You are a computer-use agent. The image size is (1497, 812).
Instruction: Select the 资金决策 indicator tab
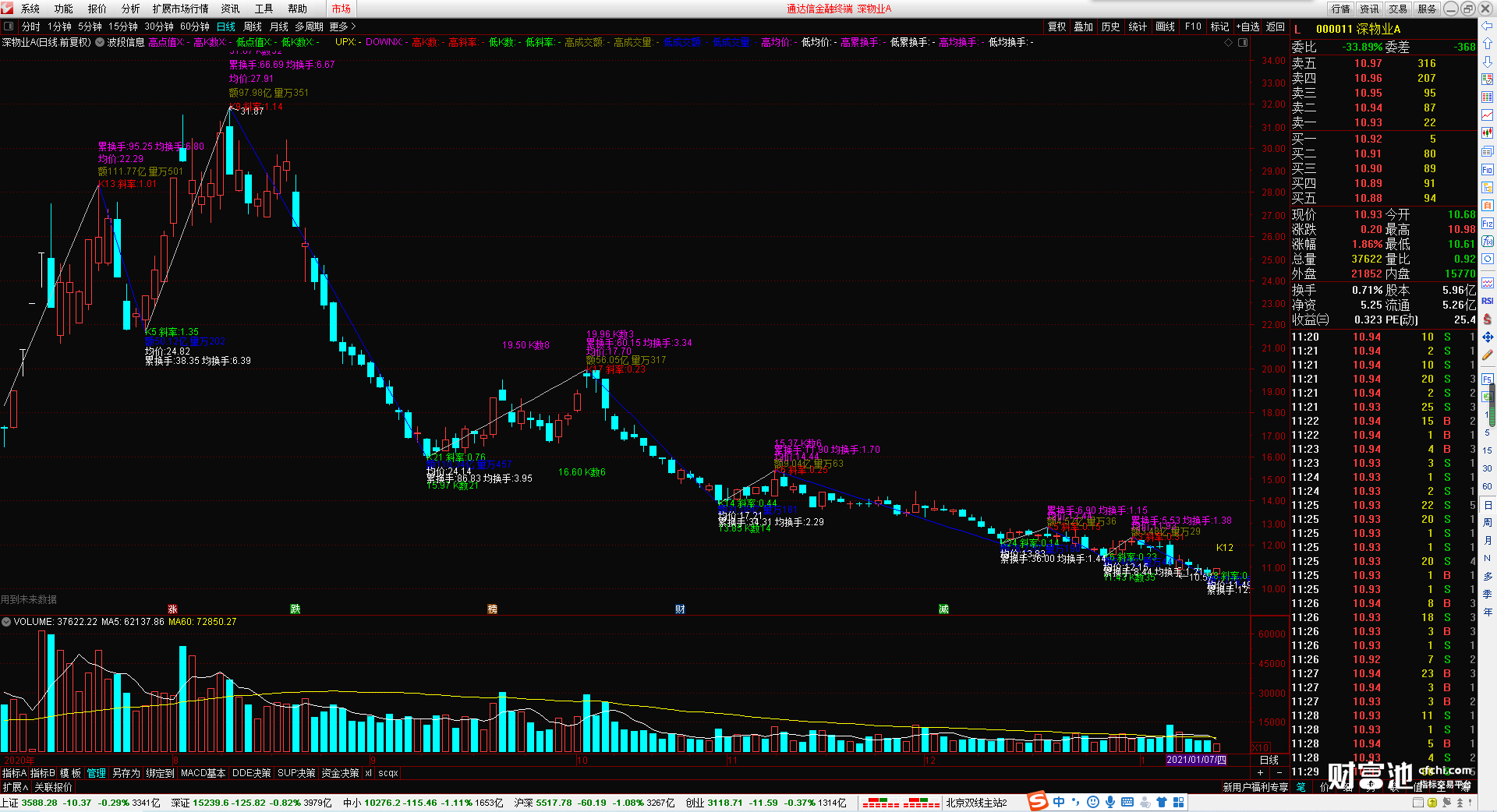tap(340, 773)
